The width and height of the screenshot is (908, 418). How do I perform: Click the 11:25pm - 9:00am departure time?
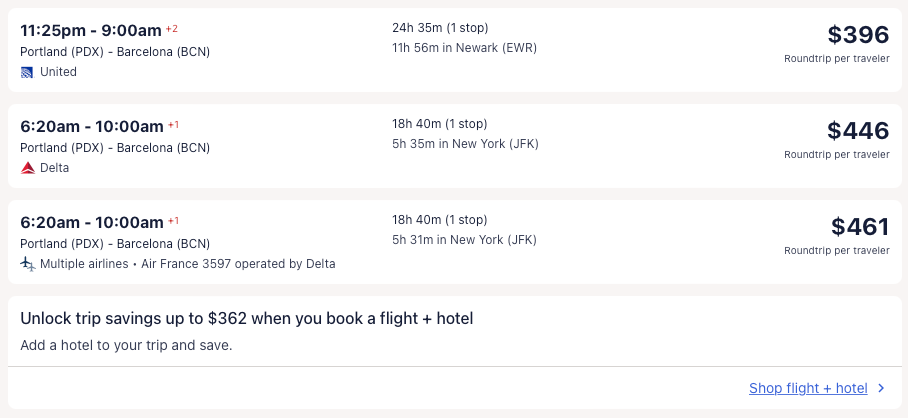coord(91,30)
